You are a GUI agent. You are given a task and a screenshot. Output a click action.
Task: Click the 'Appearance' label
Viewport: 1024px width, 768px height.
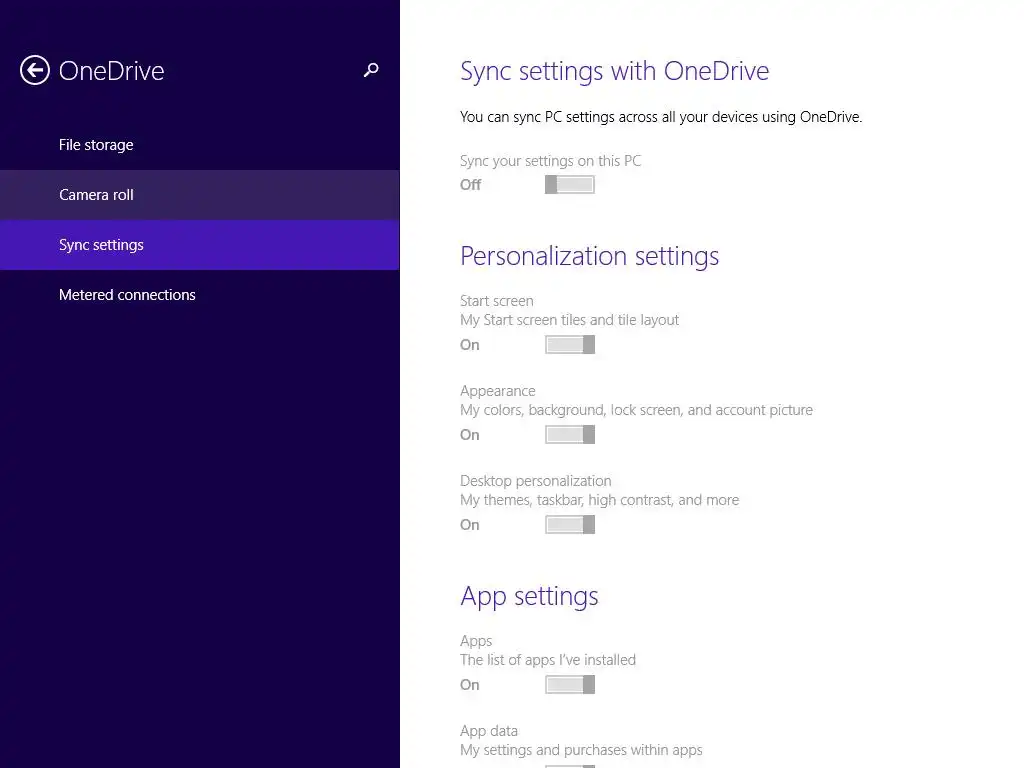[x=498, y=391]
